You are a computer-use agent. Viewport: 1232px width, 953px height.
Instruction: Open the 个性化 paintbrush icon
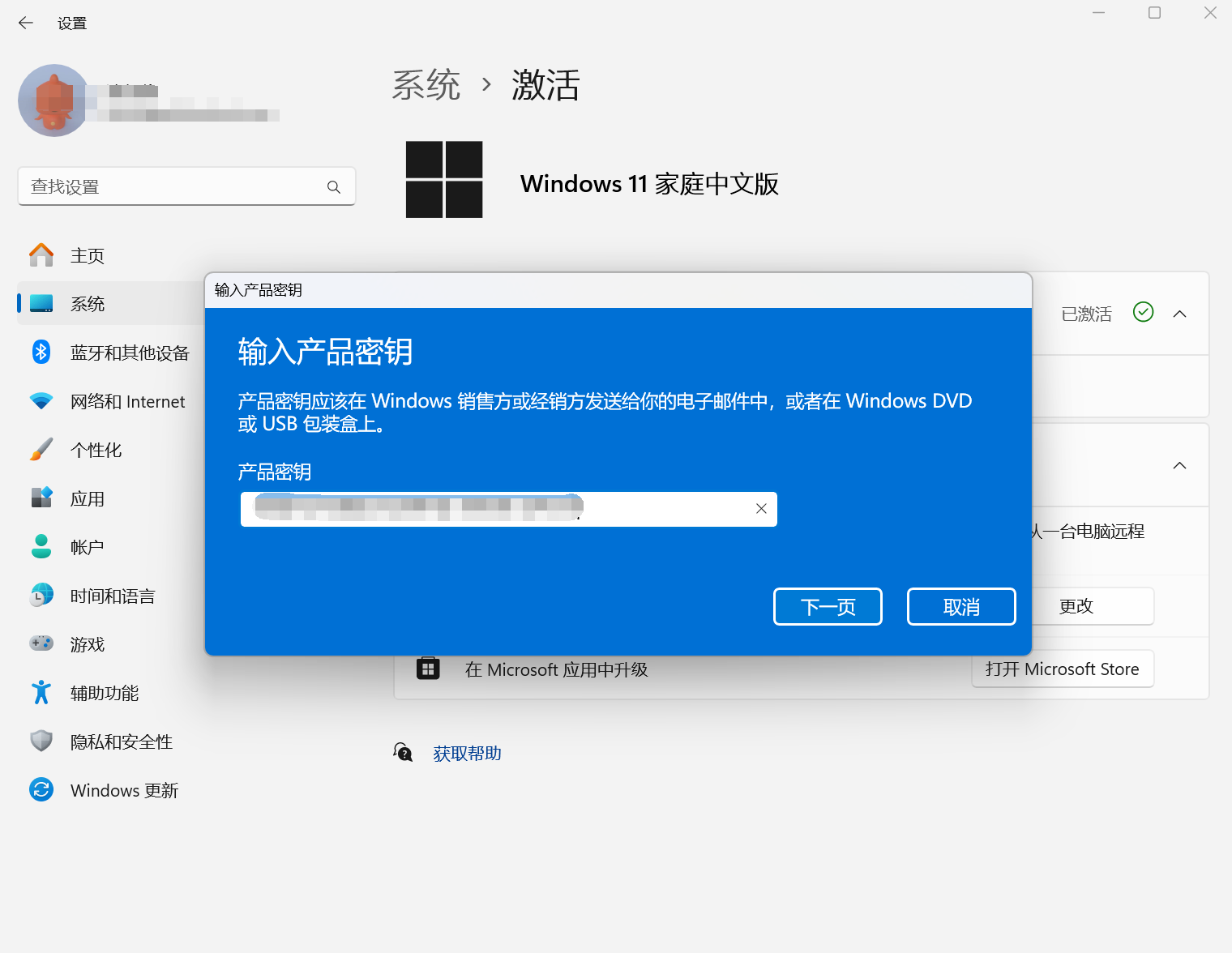[41, 450]
